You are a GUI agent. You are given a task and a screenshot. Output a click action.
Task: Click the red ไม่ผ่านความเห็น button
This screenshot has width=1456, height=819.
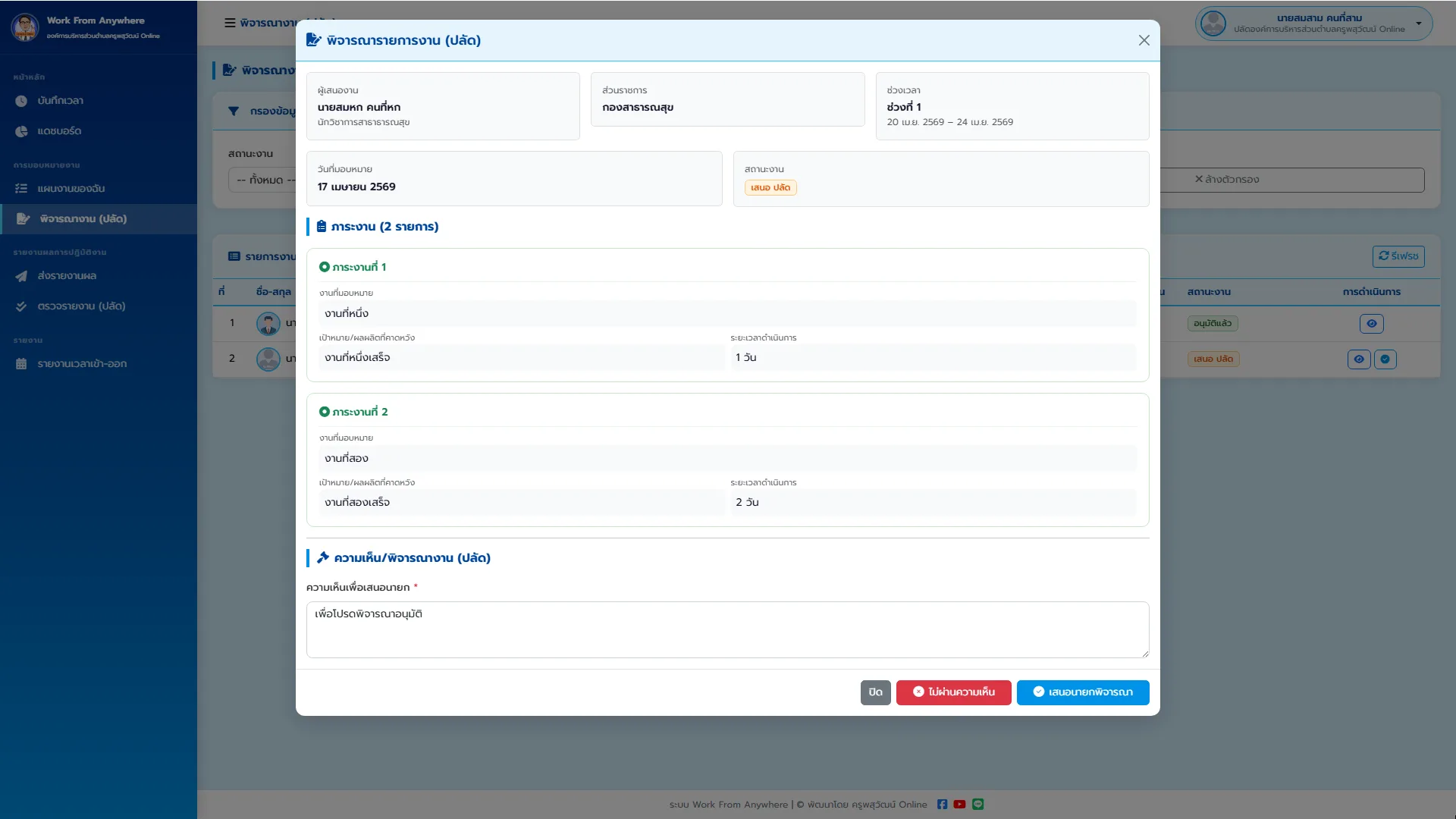coord(953,692)
